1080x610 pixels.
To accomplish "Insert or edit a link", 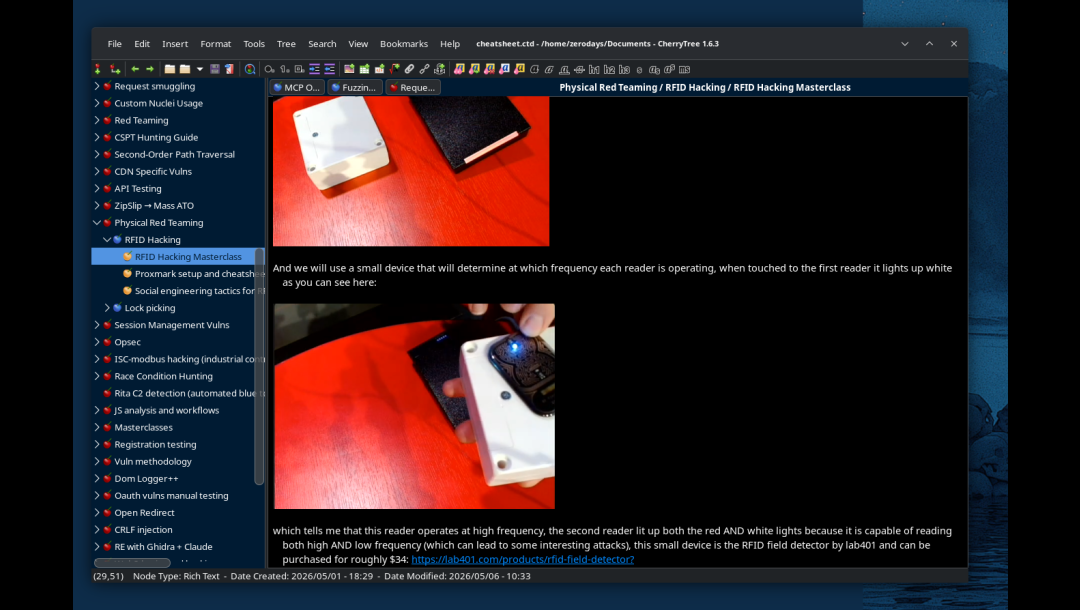I will 424,69.
